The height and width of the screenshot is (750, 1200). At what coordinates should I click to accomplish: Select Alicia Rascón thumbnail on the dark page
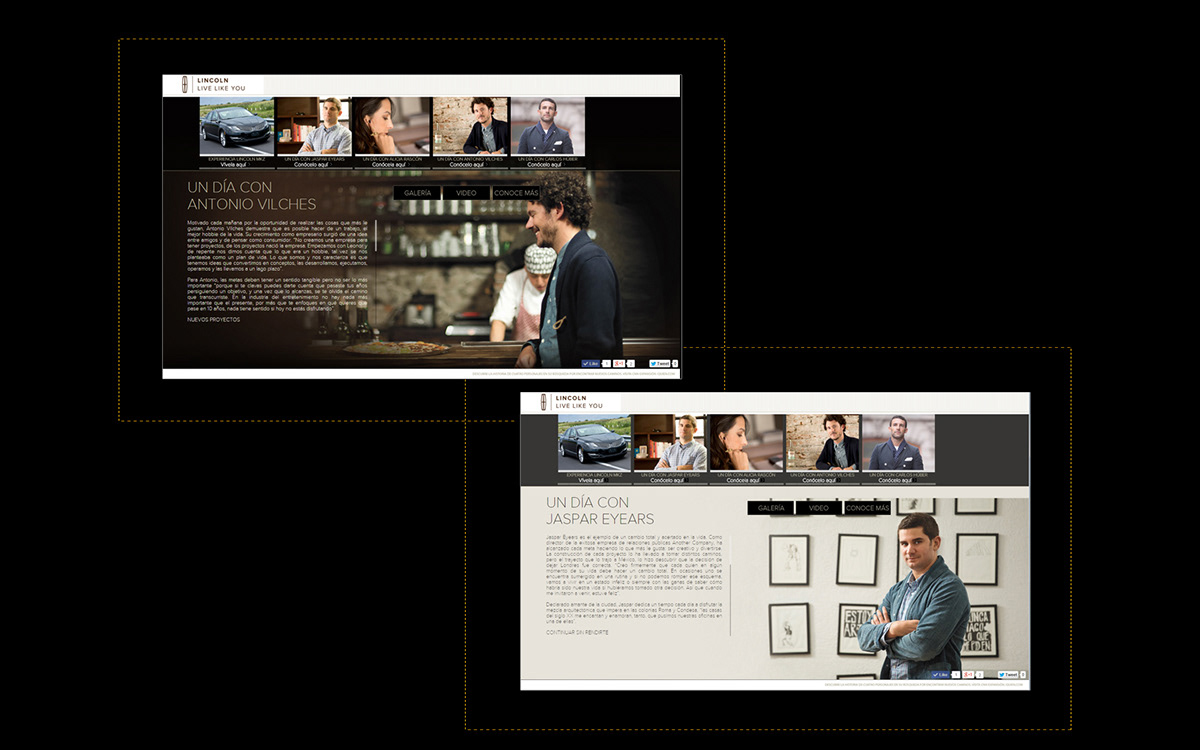[x=391, y=125]
